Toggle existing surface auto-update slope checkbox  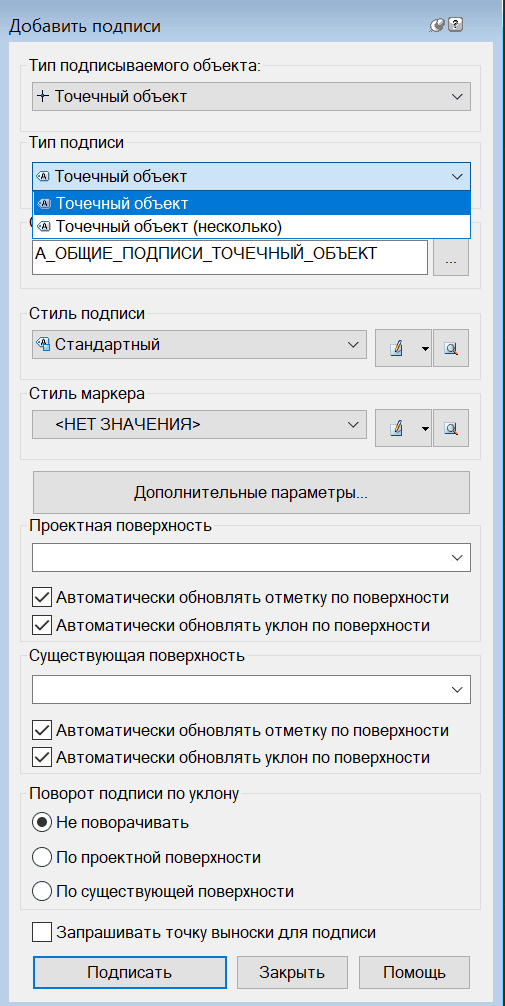42,757
